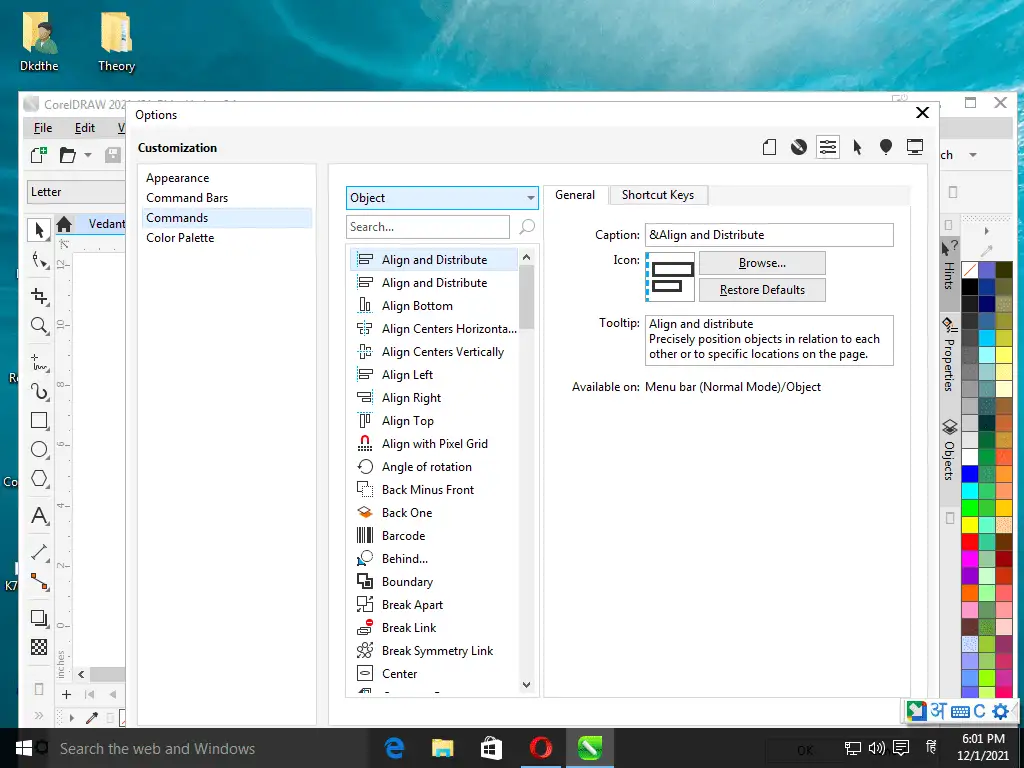The height and width of the screenshot is (768, 1024).
Task: Close the Options dialog
Action: [922, 112]
